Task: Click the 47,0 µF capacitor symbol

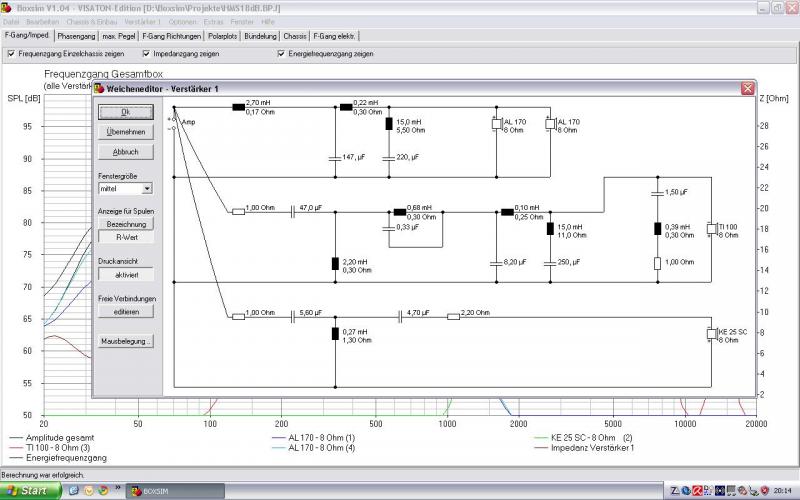Action: pyautogui.click(x=292, y=212)
